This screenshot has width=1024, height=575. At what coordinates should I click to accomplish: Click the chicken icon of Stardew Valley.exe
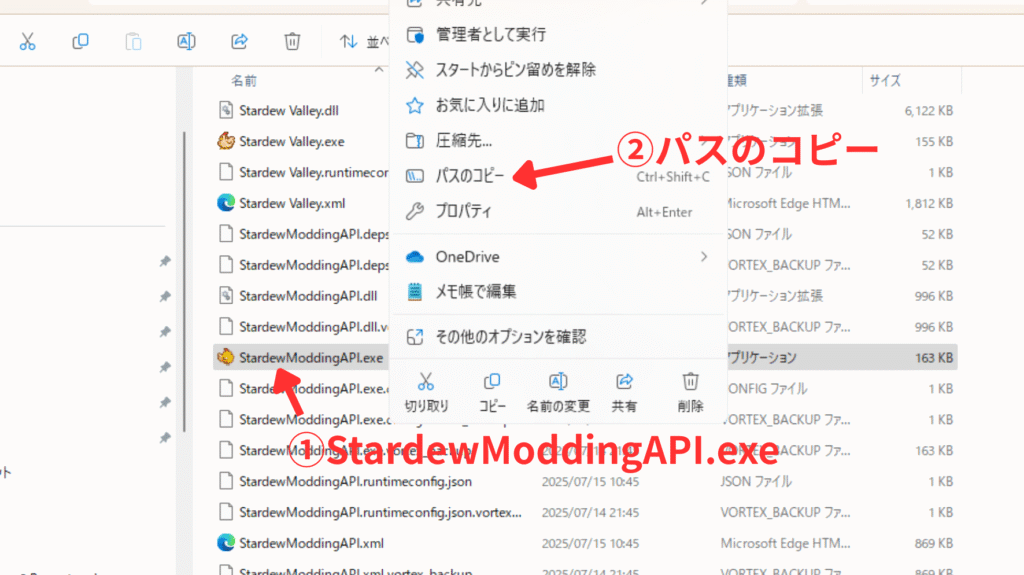pos(226,141)
